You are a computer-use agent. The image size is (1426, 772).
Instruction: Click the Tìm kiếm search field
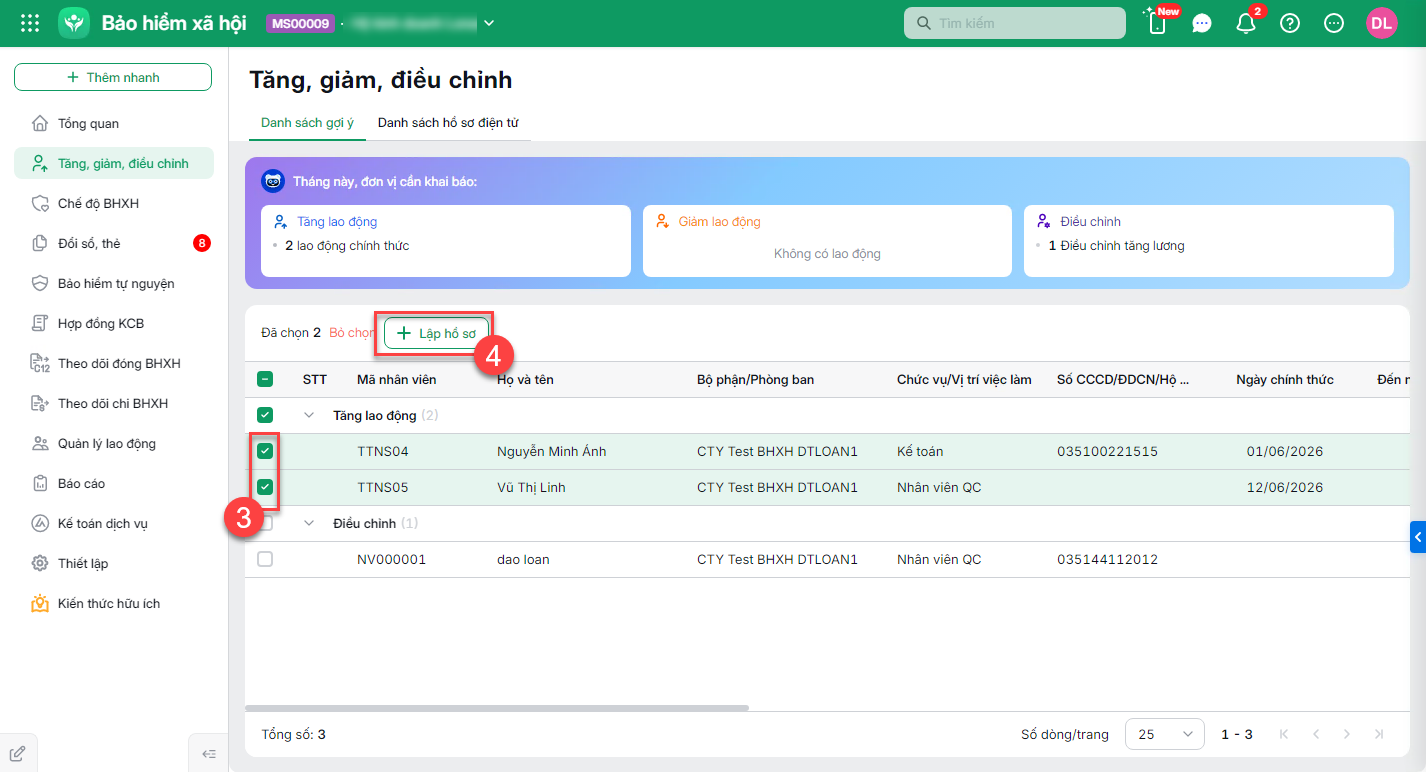click(x=1015, y=23)
